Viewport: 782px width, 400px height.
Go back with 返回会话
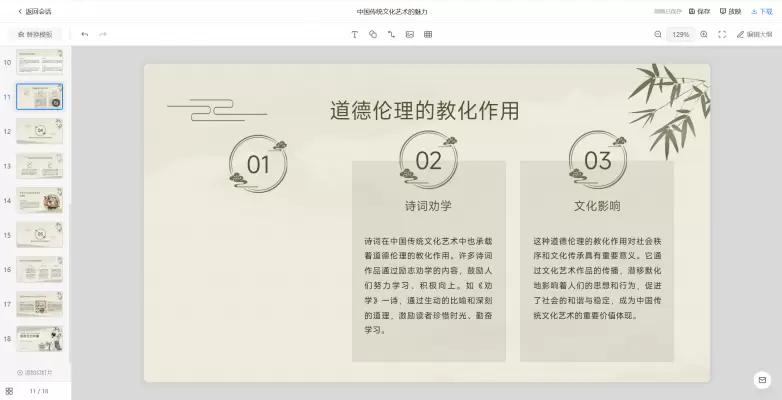(35, 11)
